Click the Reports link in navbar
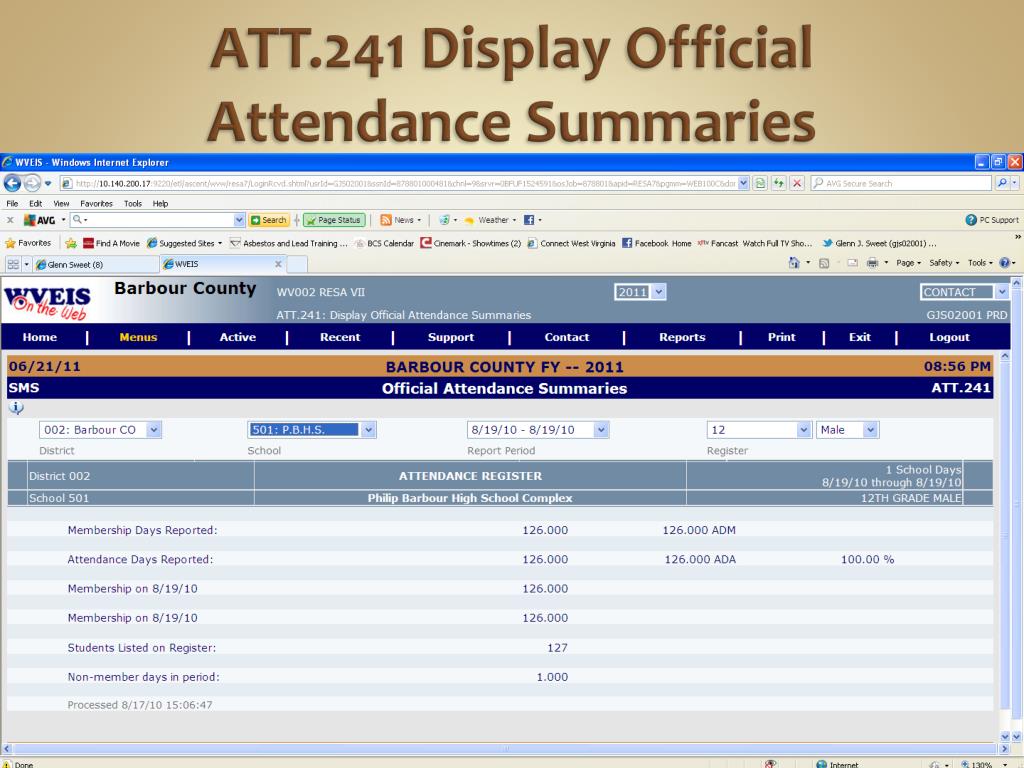The width and height of the screenshot is (1024, 768). pyautogui.click(x=682, y=337)
